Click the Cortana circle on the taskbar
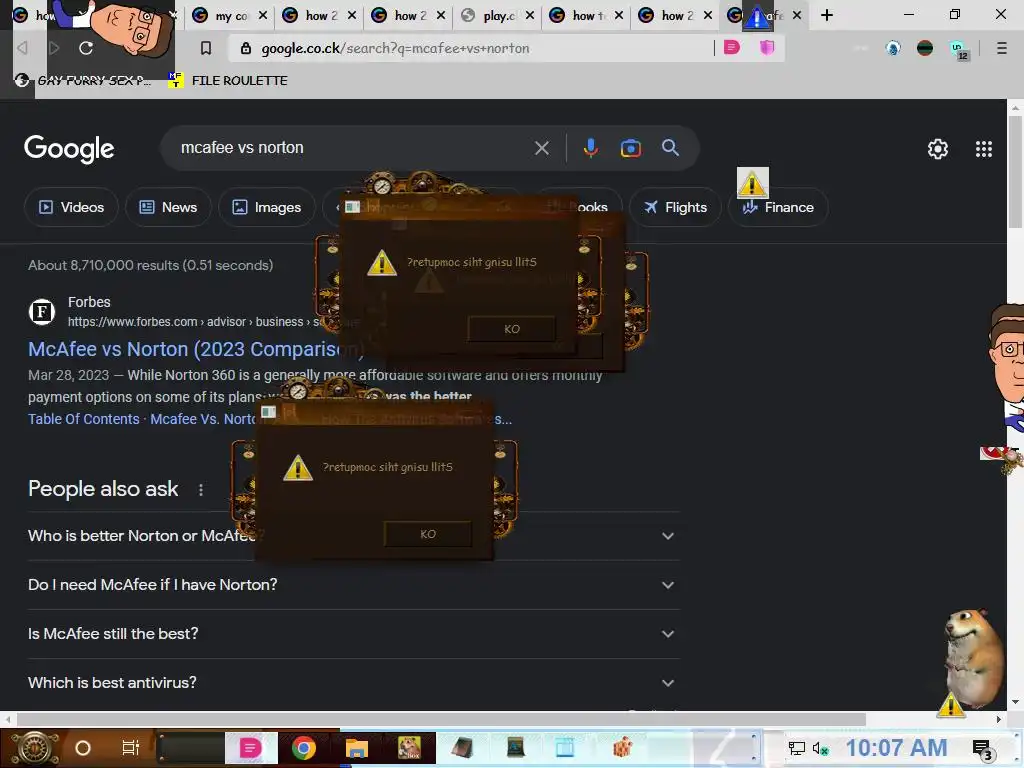Image resolution: width=1024 pixels, height=768 pixels. [x=82, y=748]
